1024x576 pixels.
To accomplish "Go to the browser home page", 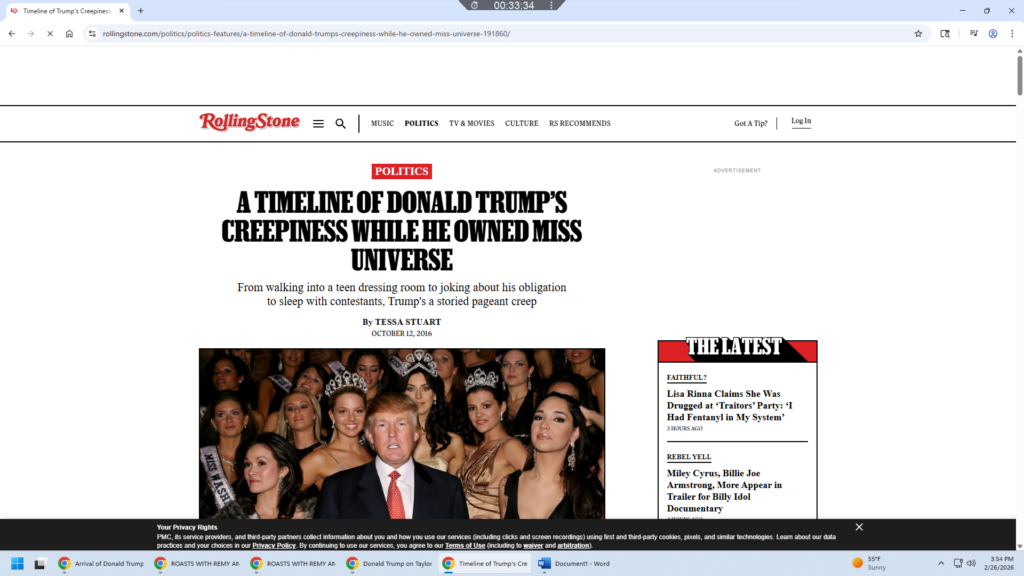I will [69, 33].
